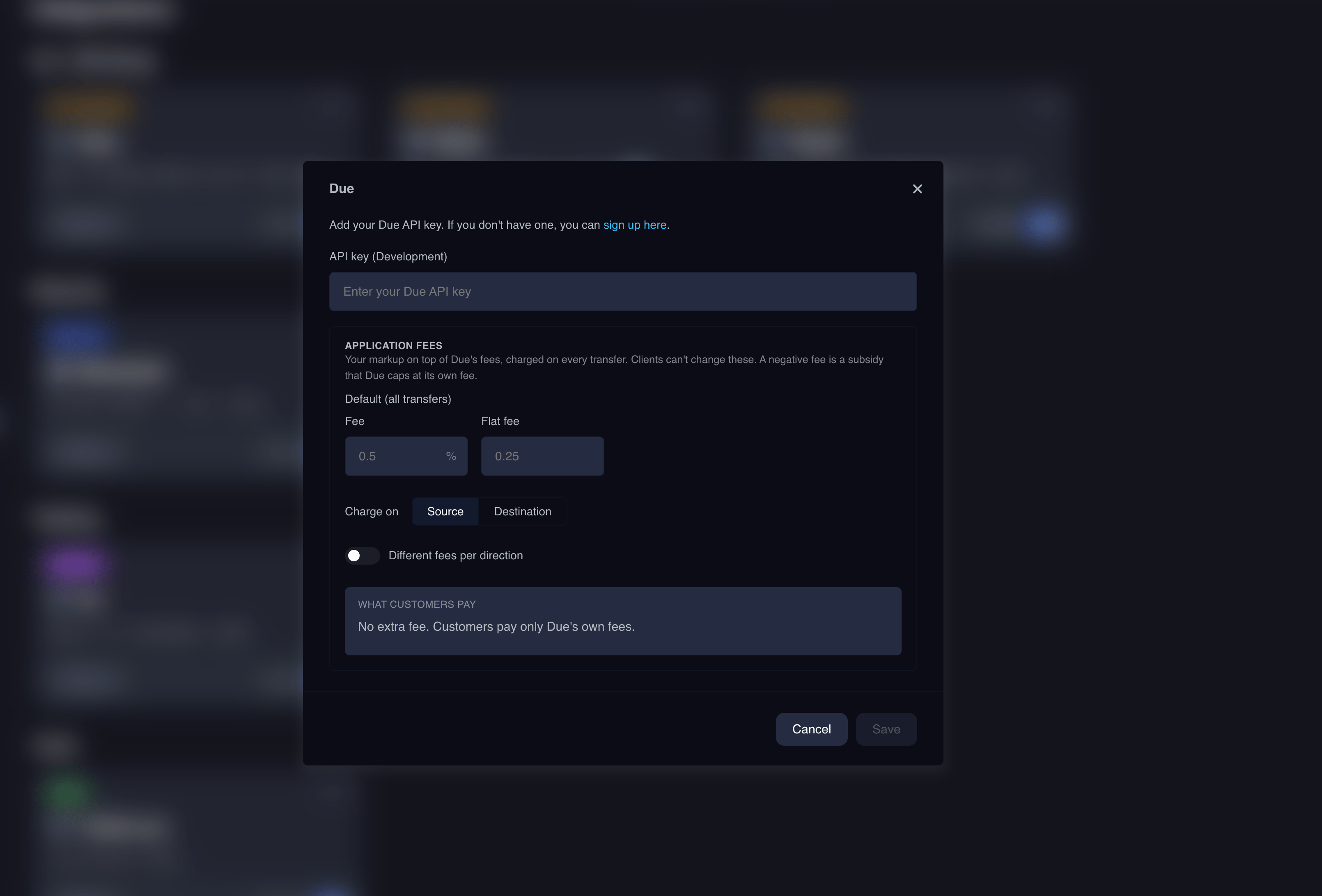Close the Due dialog with the X icon
Image resolution: width=1322 pixels, height=896 pixels.
[917, 189]
